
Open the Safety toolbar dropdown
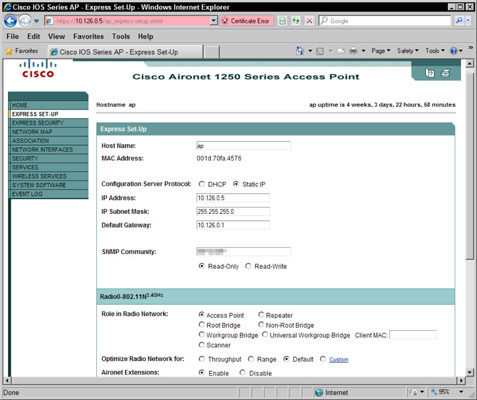pos(407,51)
